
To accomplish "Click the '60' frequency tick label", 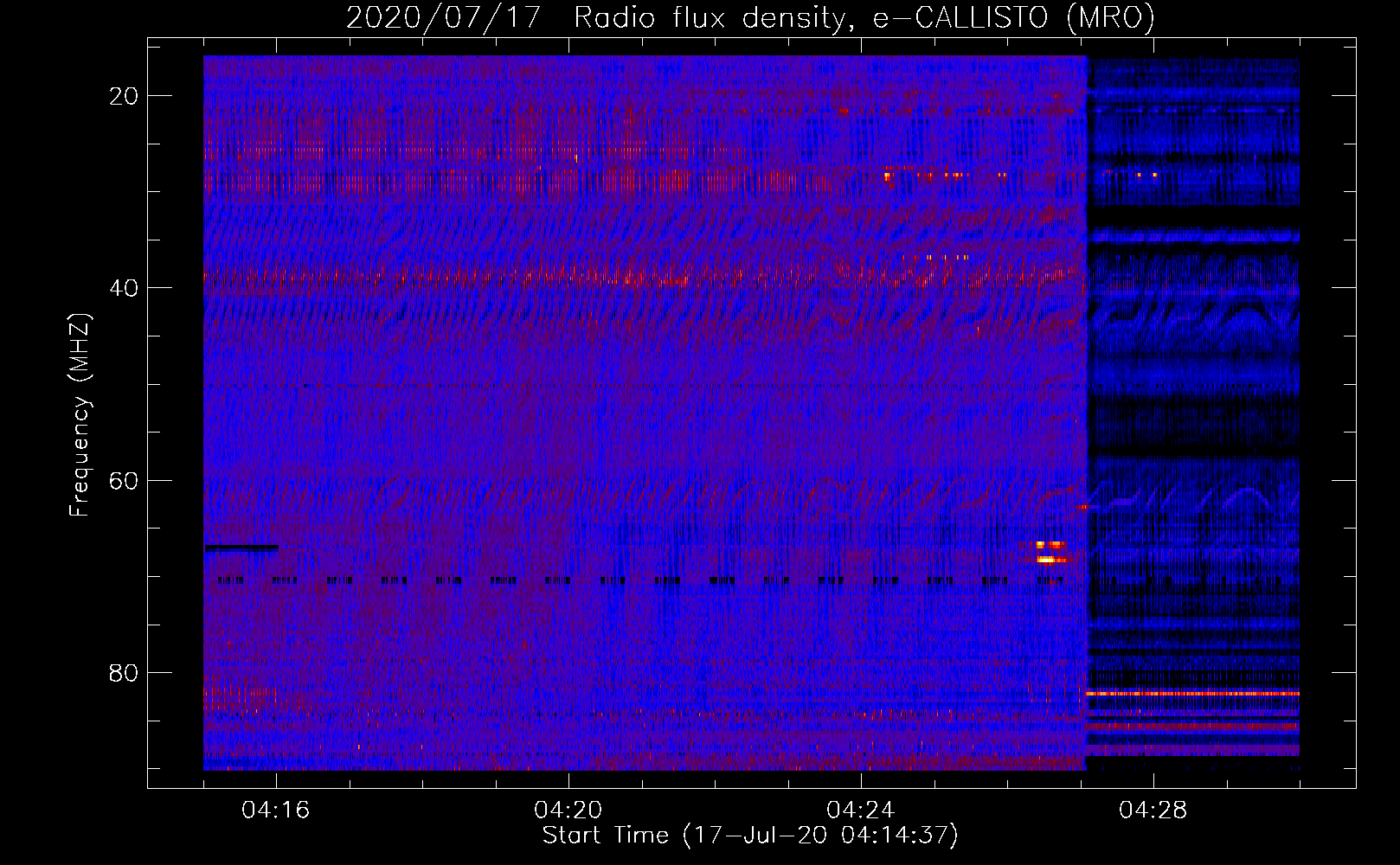I will [124, 480].
